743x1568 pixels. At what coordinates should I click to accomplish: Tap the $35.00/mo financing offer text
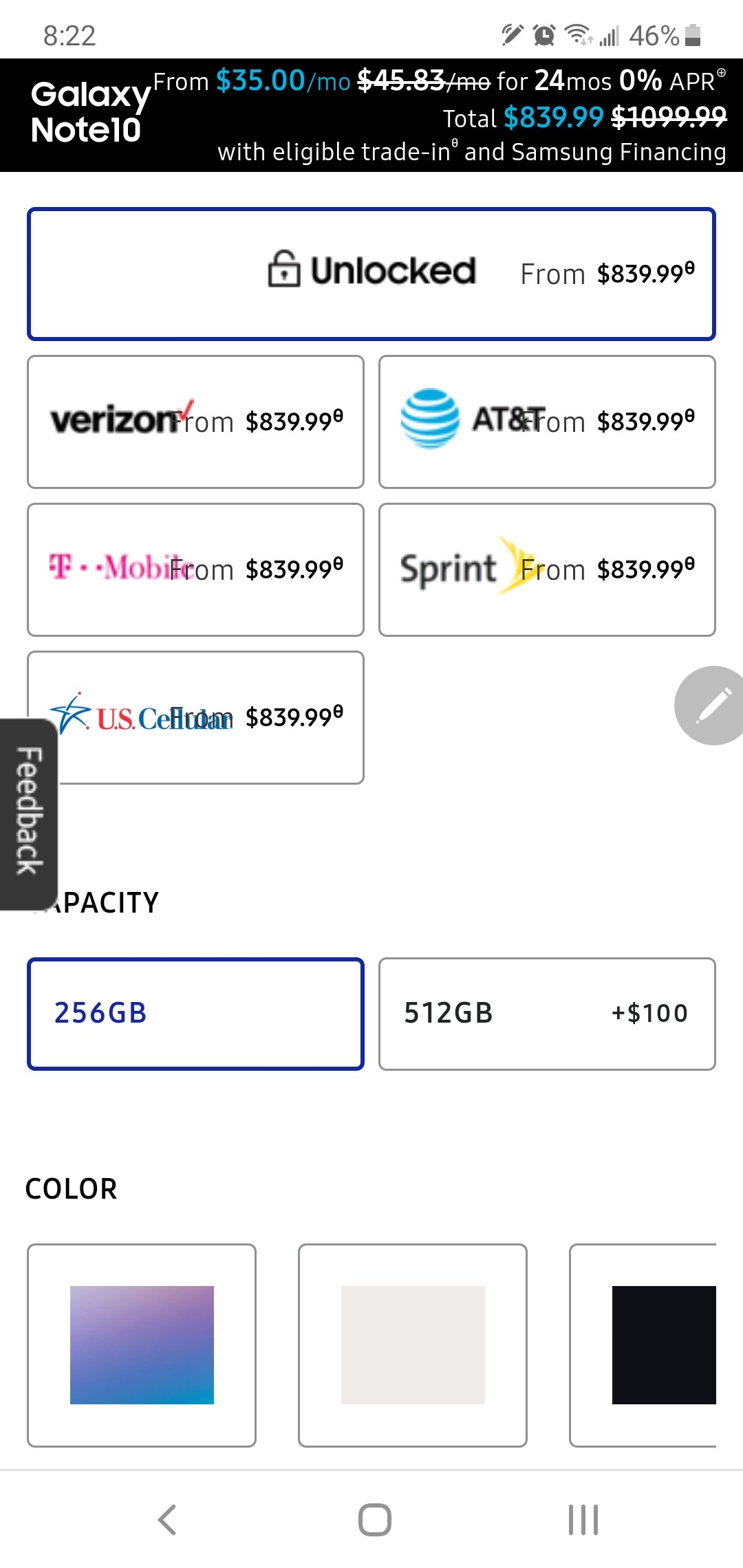pyautogui.click(x=283, y=81)
